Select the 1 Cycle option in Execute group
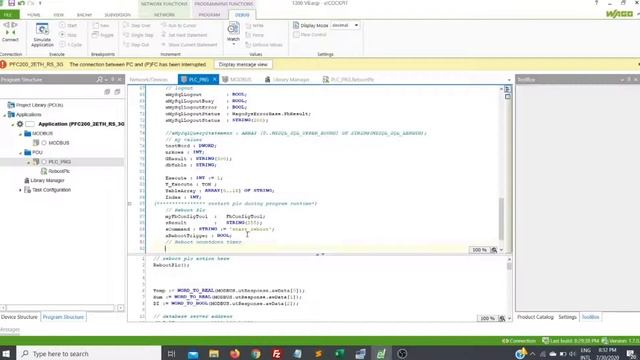This screenshot has width=640, height=360. tap(62, 44)
